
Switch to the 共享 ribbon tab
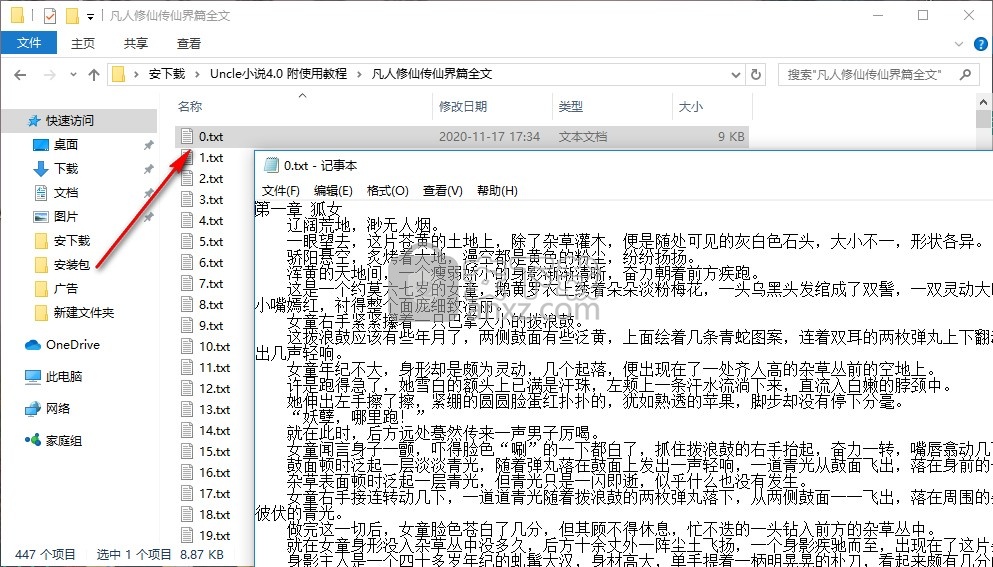(x=136, y=43)
